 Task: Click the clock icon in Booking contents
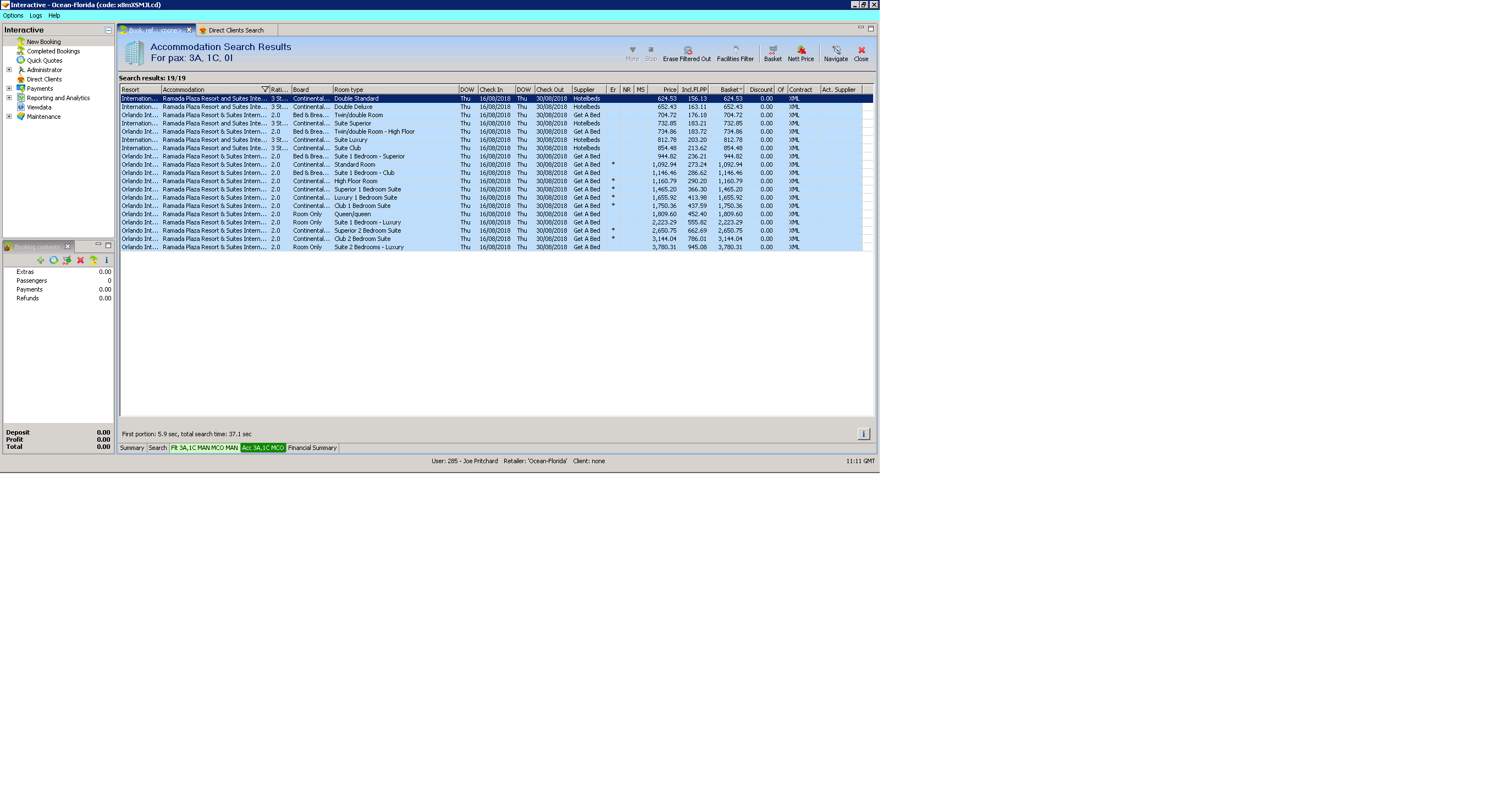[x=53, y=260]
